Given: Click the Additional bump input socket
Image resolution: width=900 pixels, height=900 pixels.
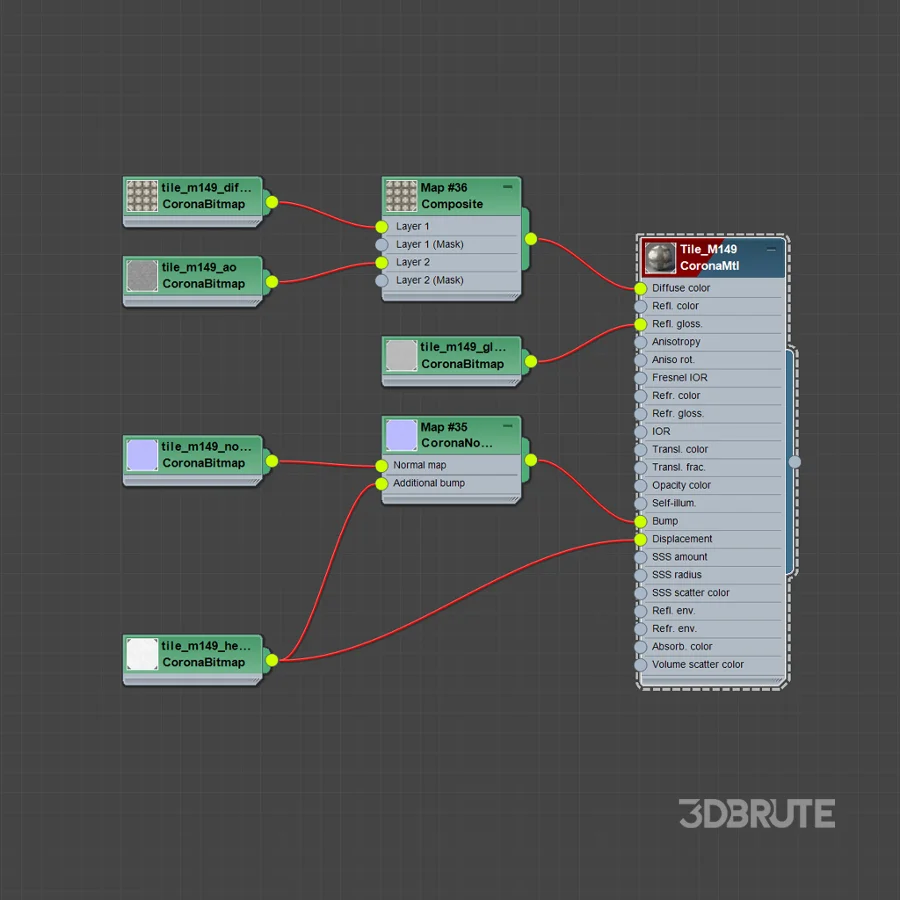Looking at the screenshot, I should (x=382, y=484).
